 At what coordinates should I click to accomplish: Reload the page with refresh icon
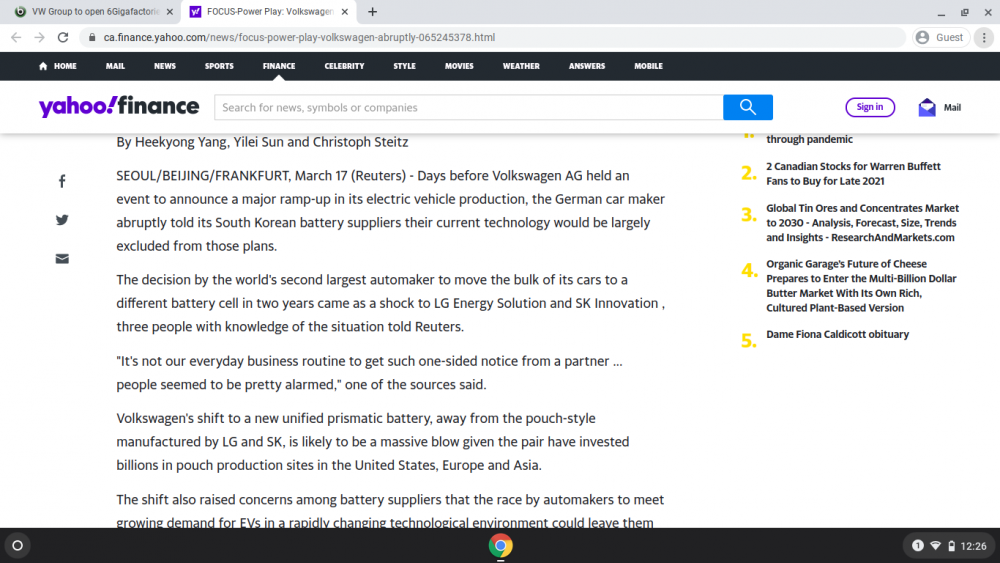62,38
